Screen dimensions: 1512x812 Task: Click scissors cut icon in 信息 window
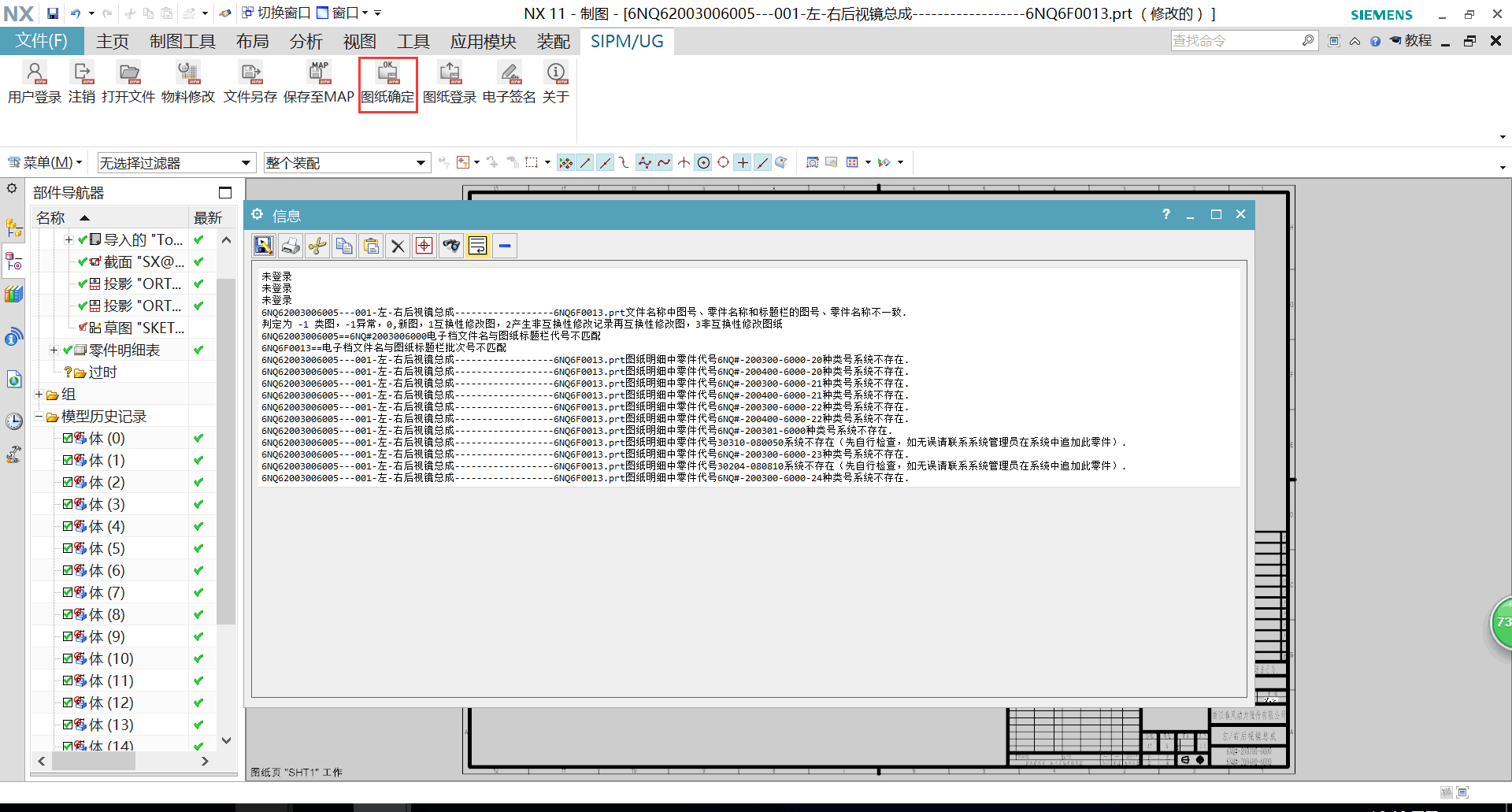tap(317, 247)
